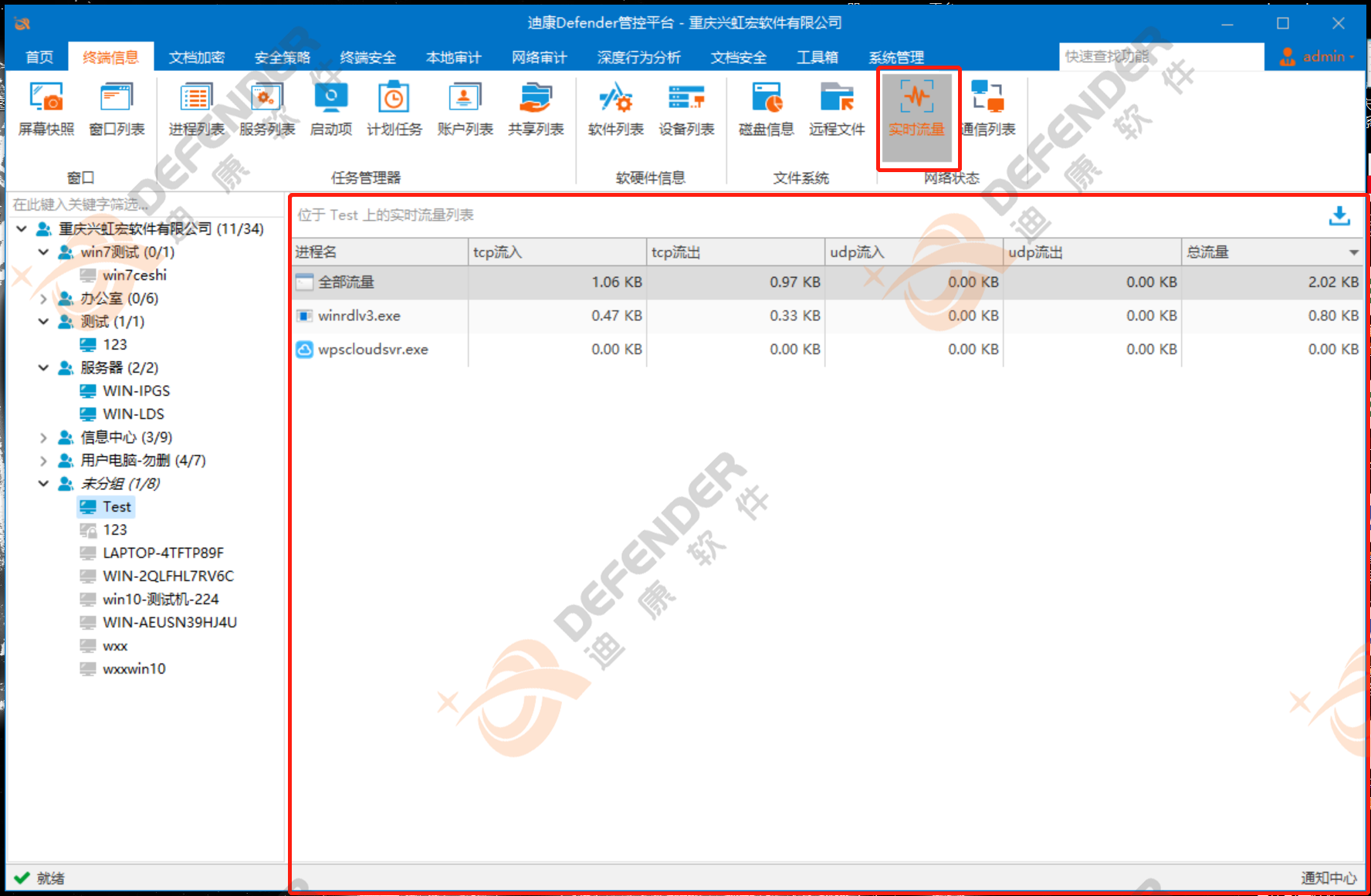Select the 实时流量 real-time traffic tool
The image size is (1371, 896).
[x=916, y=117]
